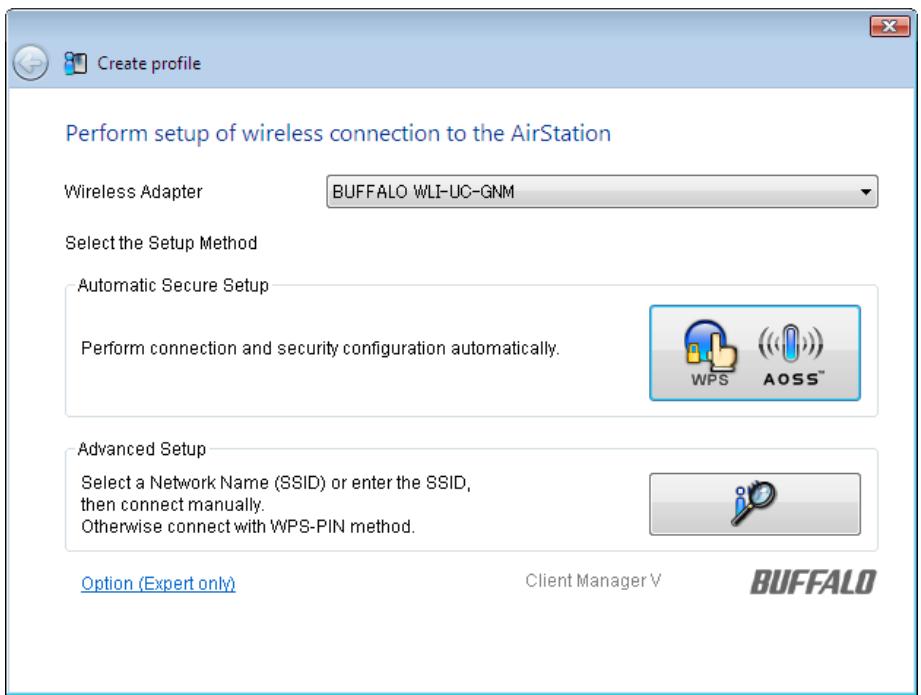Open Option (Expert only) link

click(158, 583)
